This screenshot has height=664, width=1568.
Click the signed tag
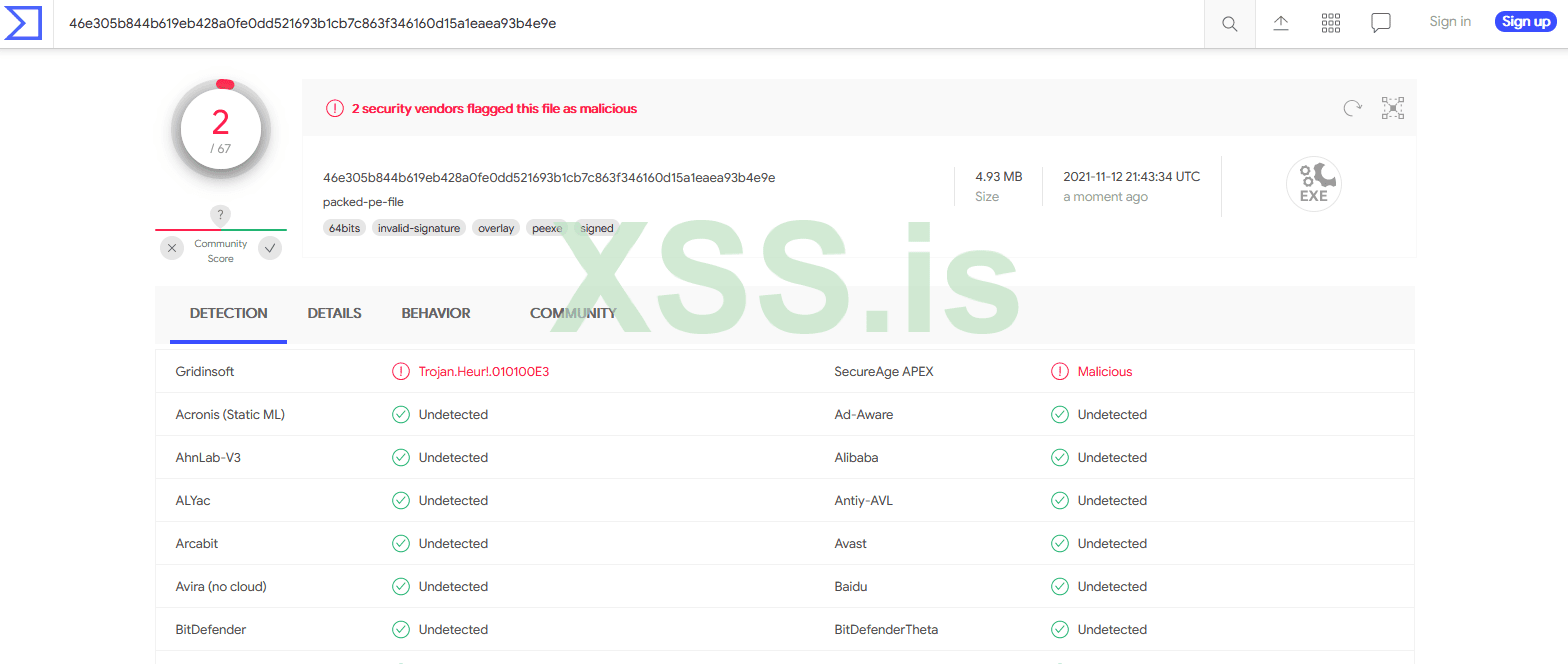597,228
